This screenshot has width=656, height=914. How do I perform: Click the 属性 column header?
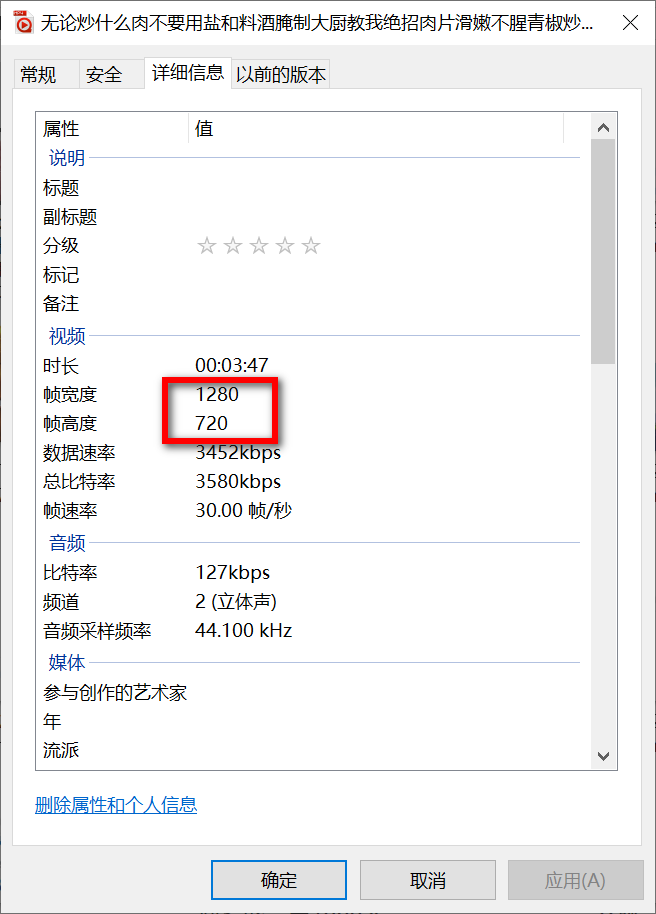point(113,128)
